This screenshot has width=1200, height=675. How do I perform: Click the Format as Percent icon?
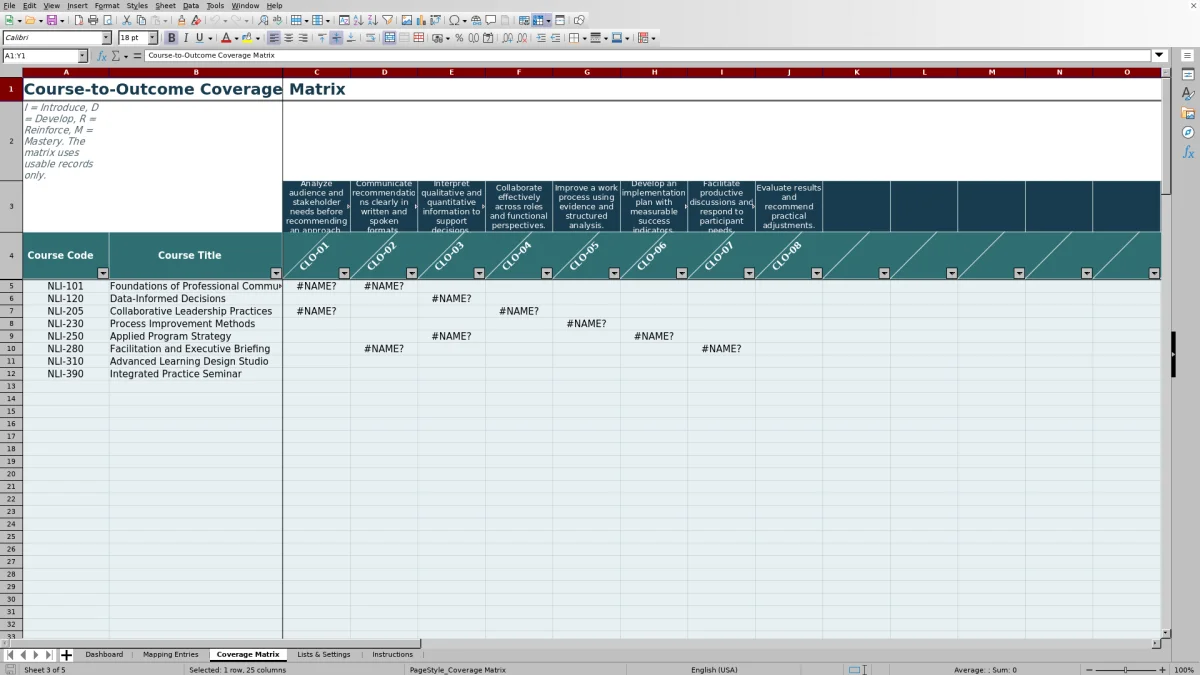[x=459, y=38]
